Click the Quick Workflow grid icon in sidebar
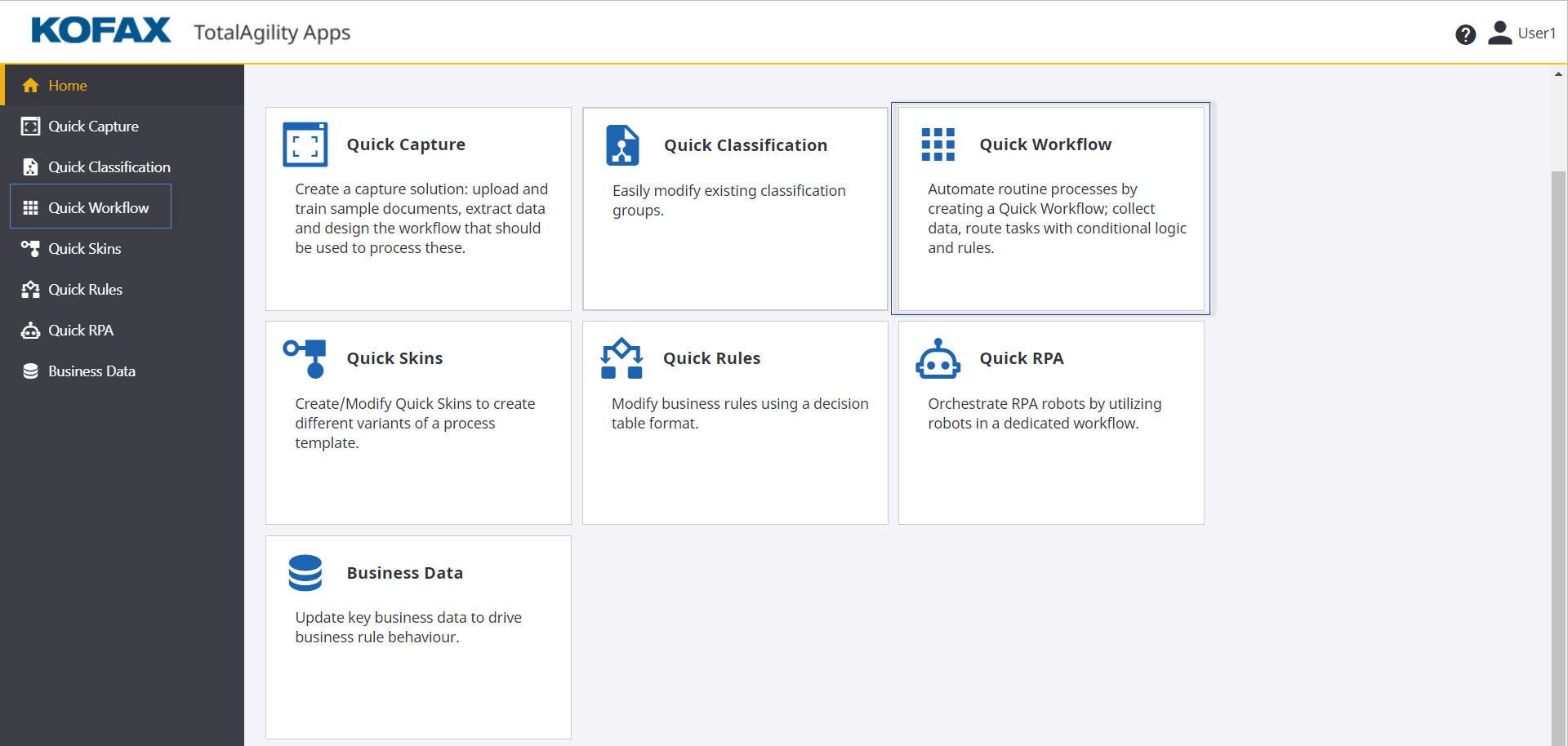1568x746 pixels. 30,207
